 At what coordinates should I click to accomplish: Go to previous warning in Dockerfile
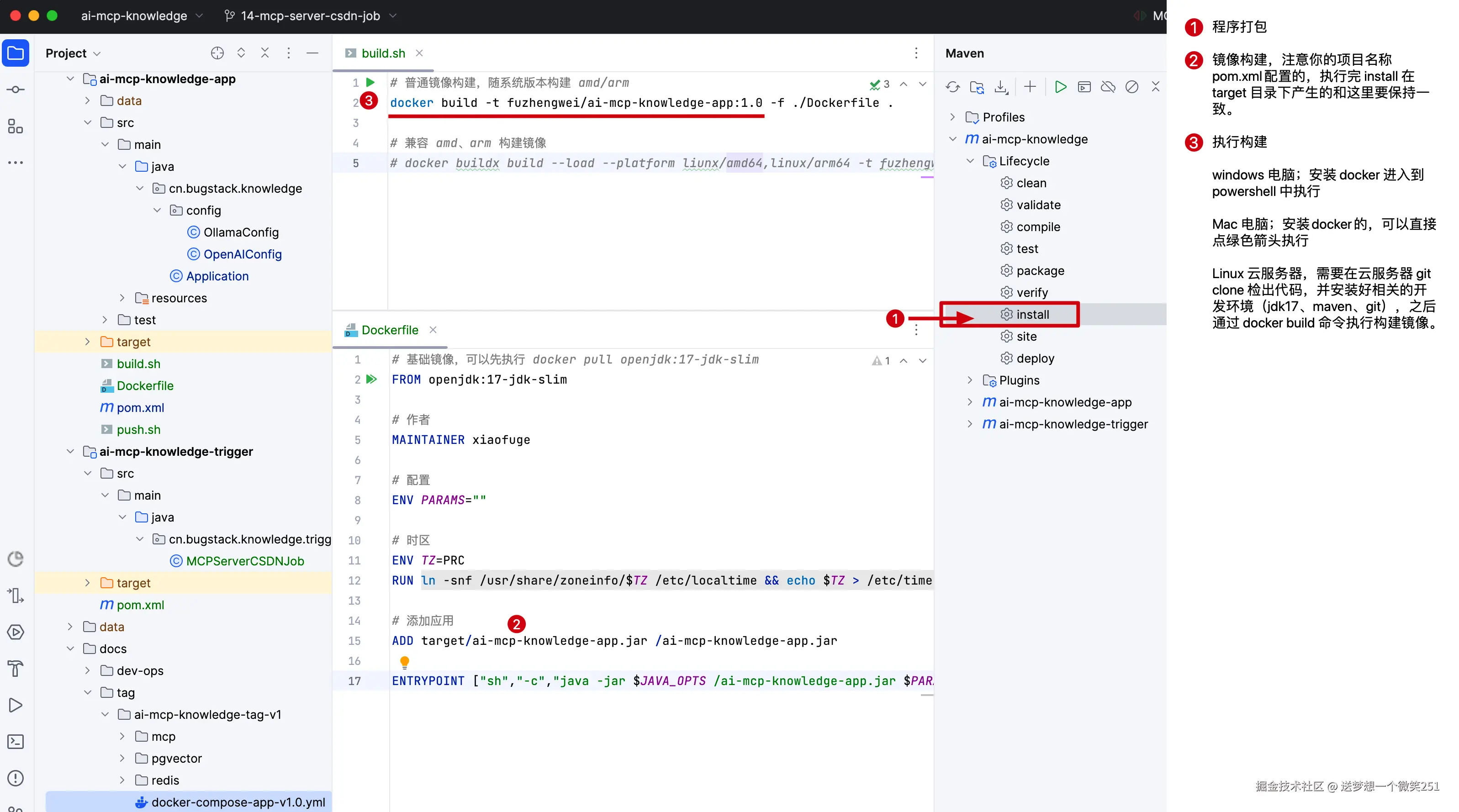[x=904, y=361]
